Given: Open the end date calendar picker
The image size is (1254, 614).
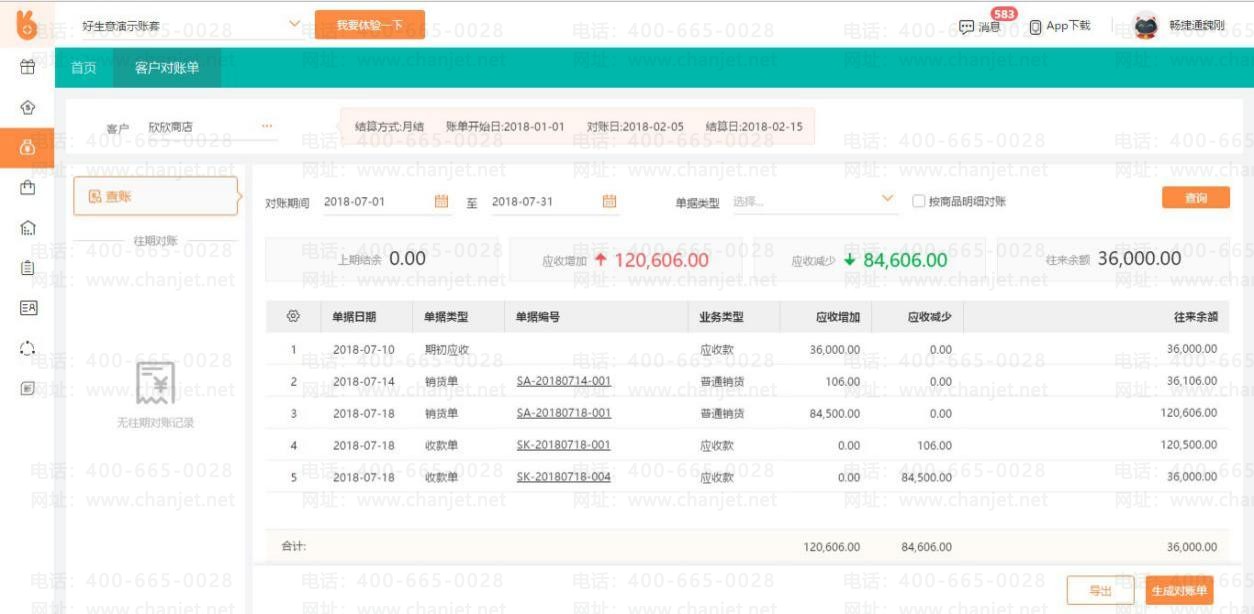Looking at the screenshot, I should point(609,201).
